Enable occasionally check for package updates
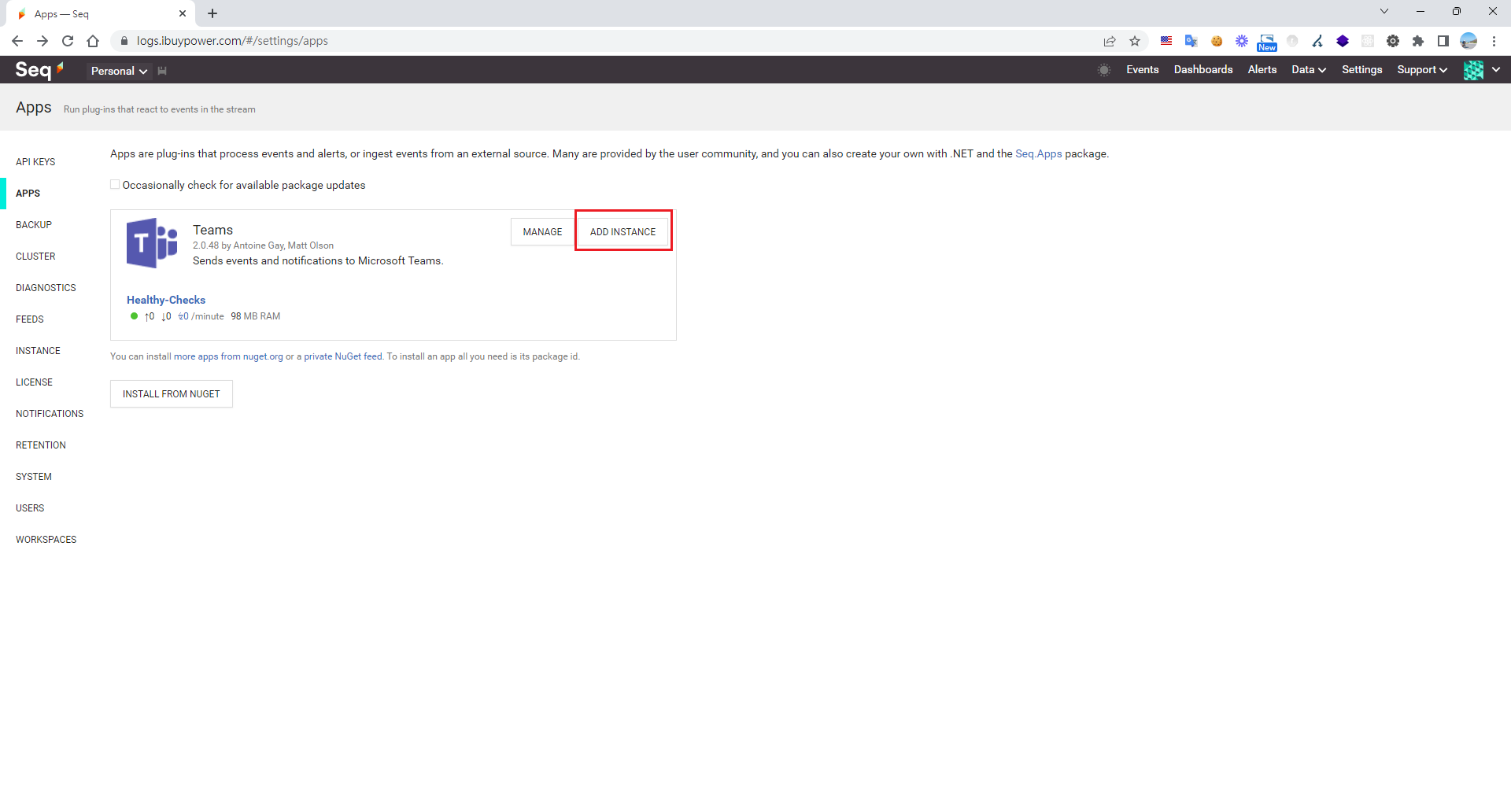The height and width of the screenshot is (812, 1511). [116, 185]
